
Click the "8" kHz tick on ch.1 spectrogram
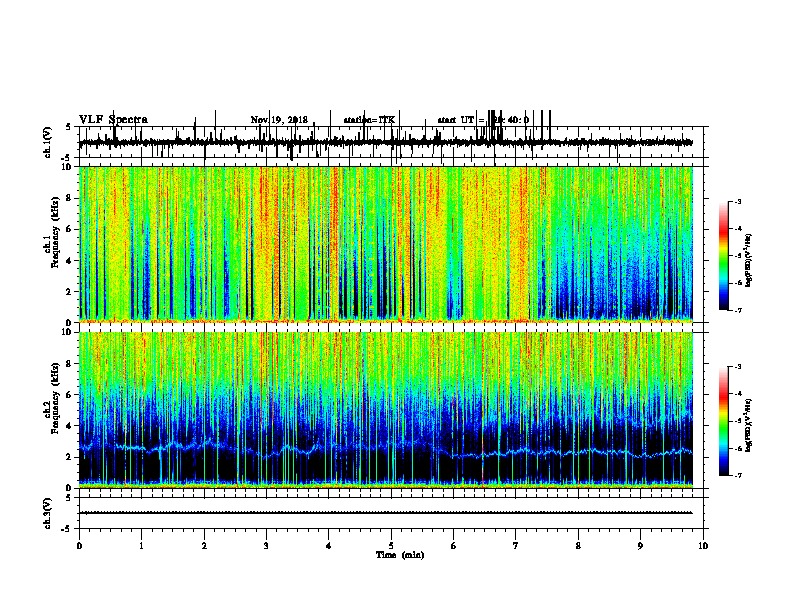point(70,198)
